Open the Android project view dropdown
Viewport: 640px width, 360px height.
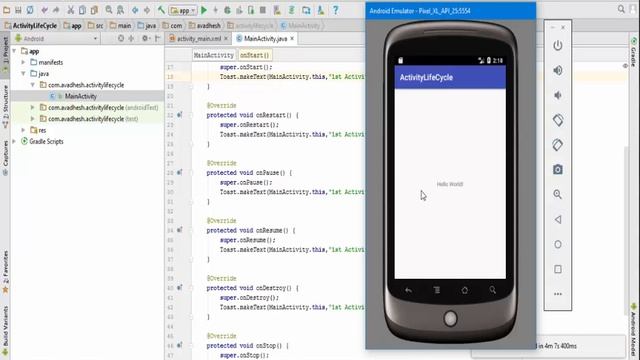56,39
